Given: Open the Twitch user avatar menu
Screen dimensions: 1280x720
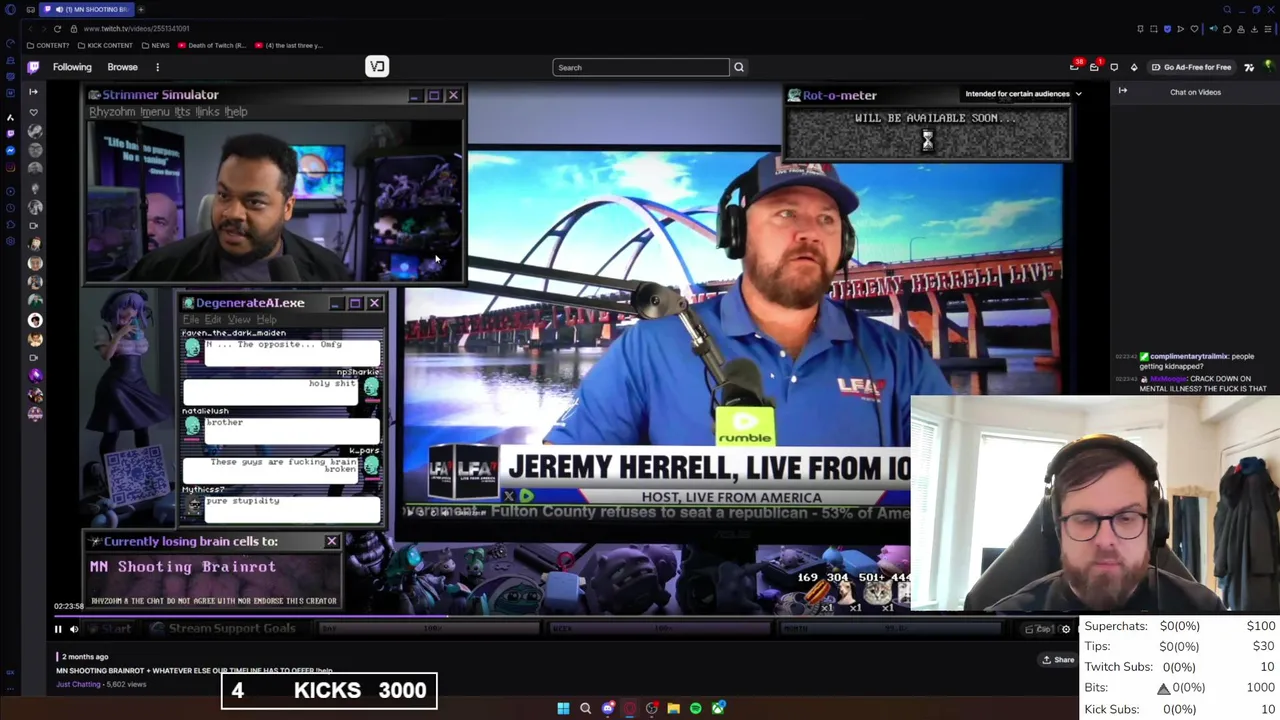Looking at the screenshot, I should tap(1268, 67).
